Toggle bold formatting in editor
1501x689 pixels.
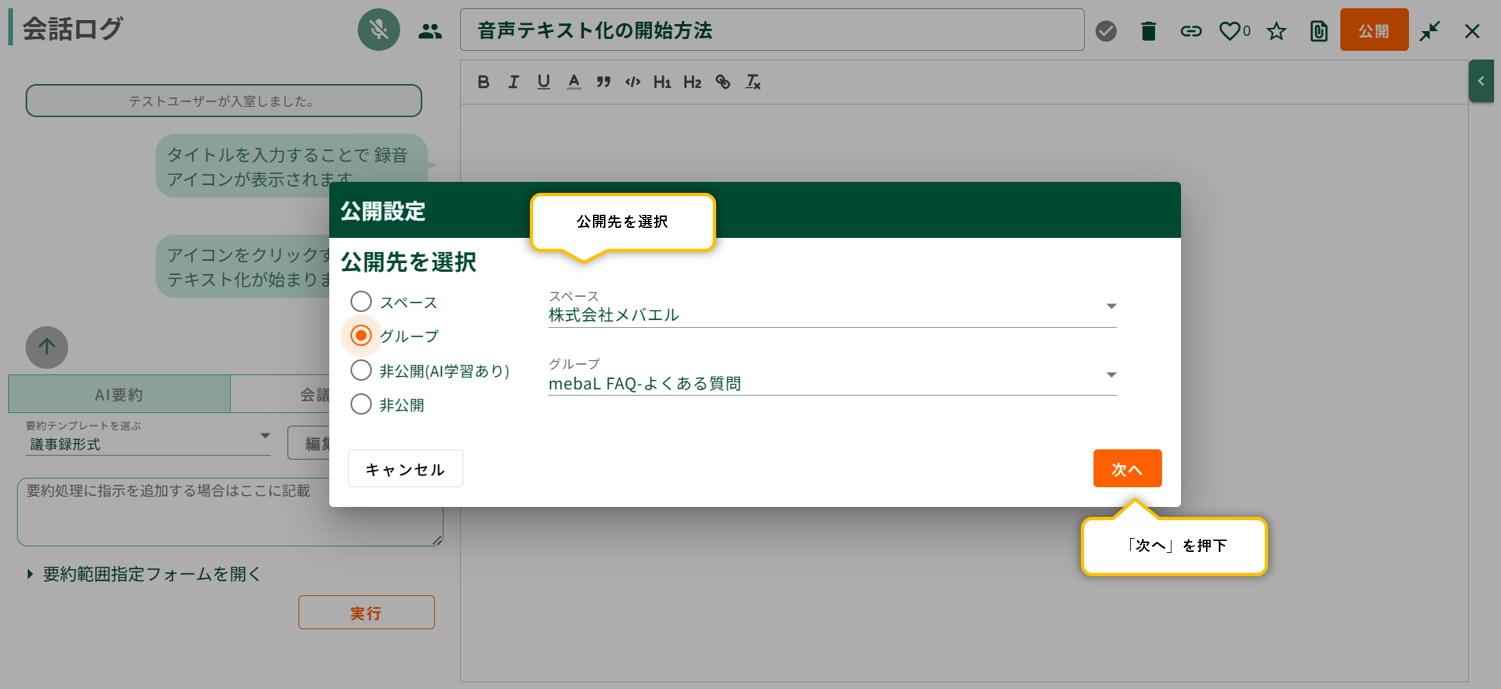[483, 82]
